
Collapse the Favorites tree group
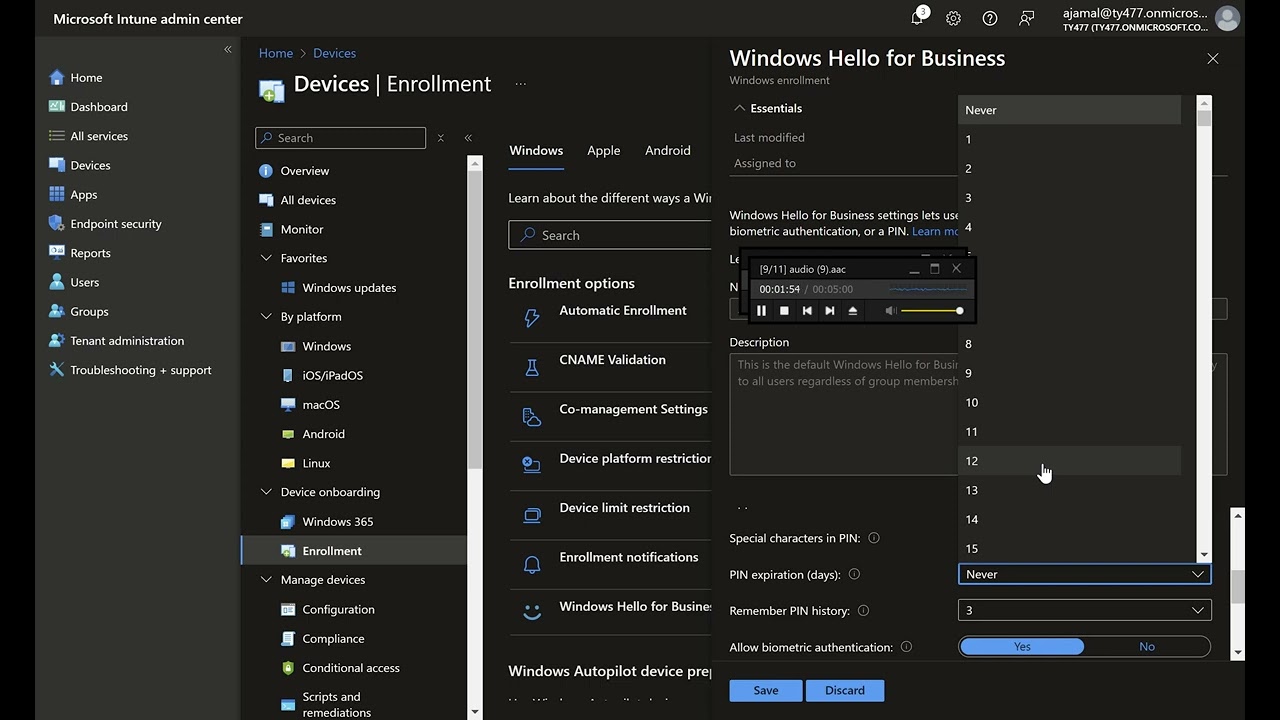(266, 258)
